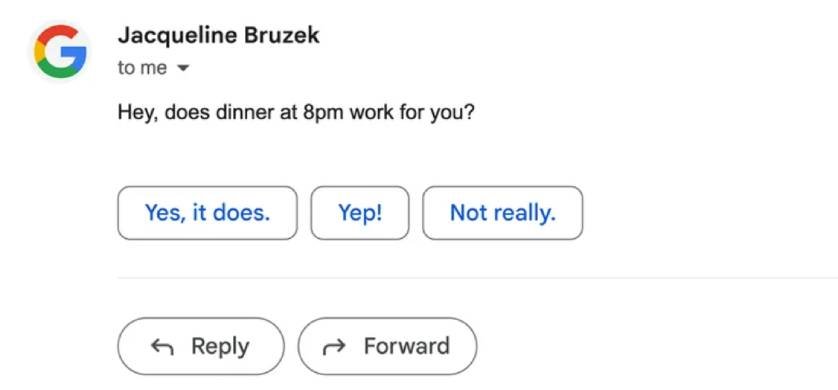Click the first name "Jacqueline"

(177, 36)
